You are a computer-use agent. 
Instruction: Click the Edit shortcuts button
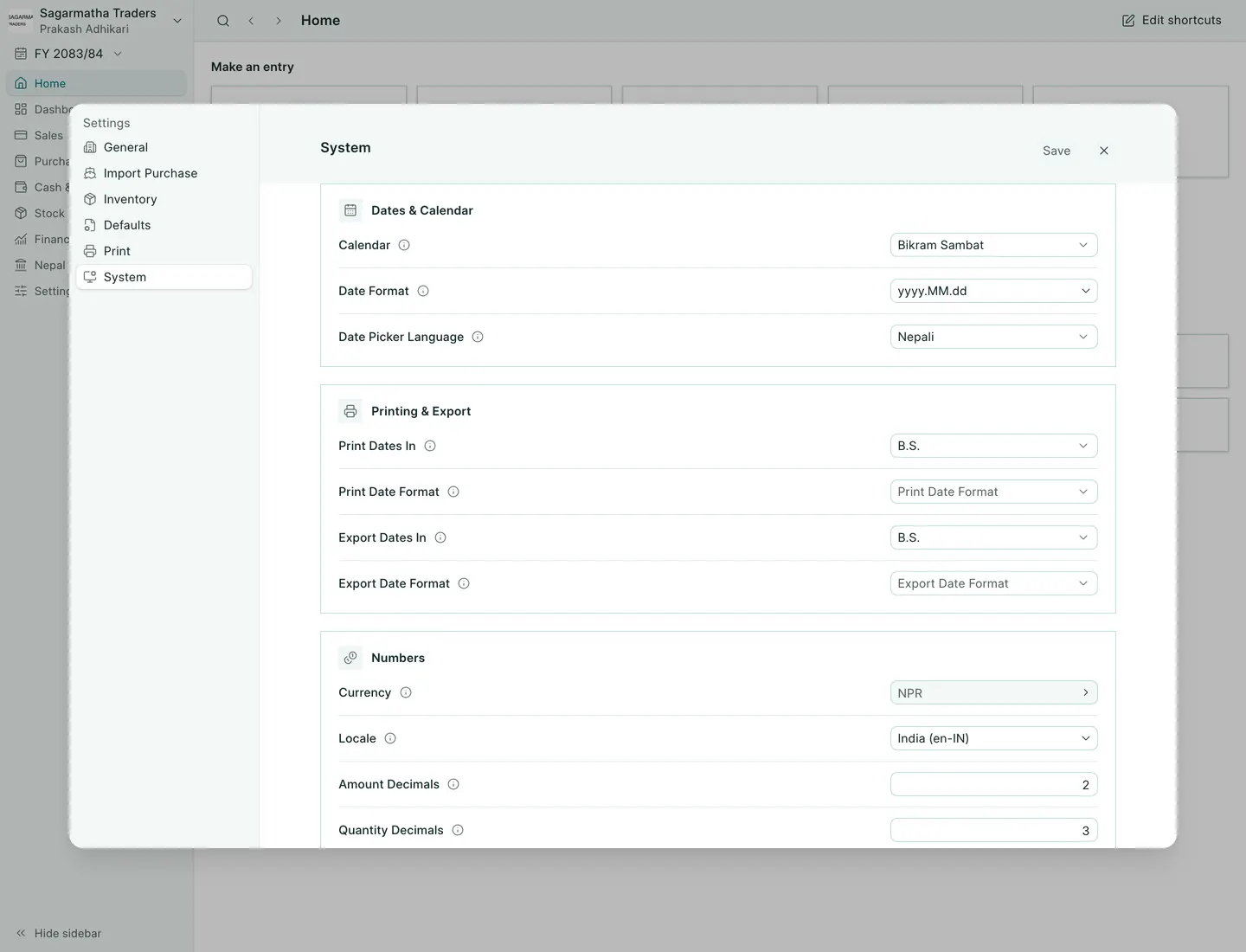1172,21
